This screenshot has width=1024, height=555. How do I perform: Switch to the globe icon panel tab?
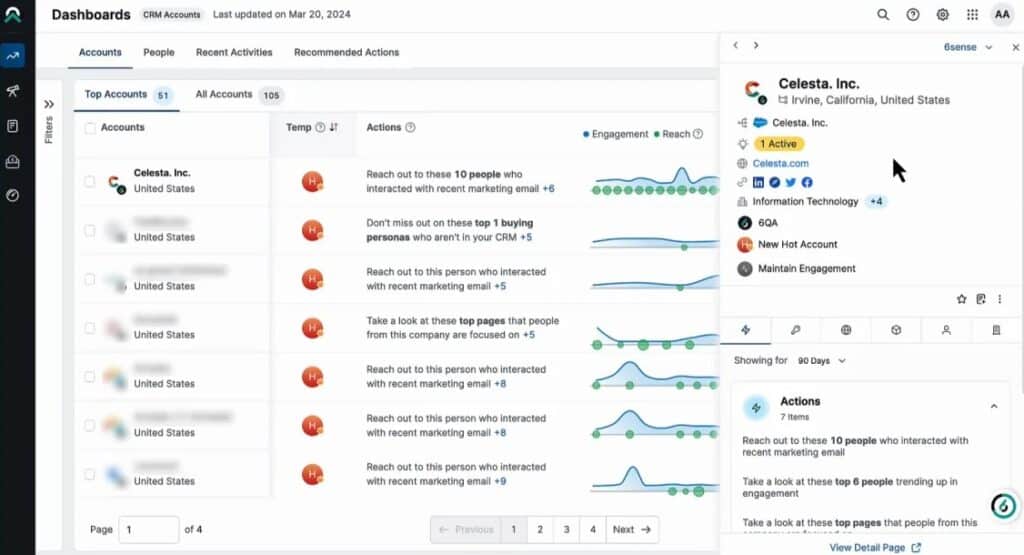[846, 330]
